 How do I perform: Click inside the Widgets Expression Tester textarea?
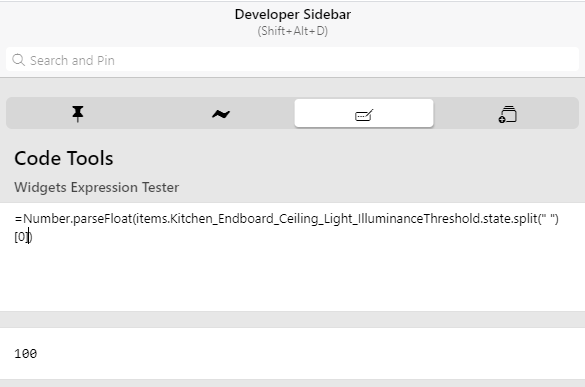(x=292, y=257)
